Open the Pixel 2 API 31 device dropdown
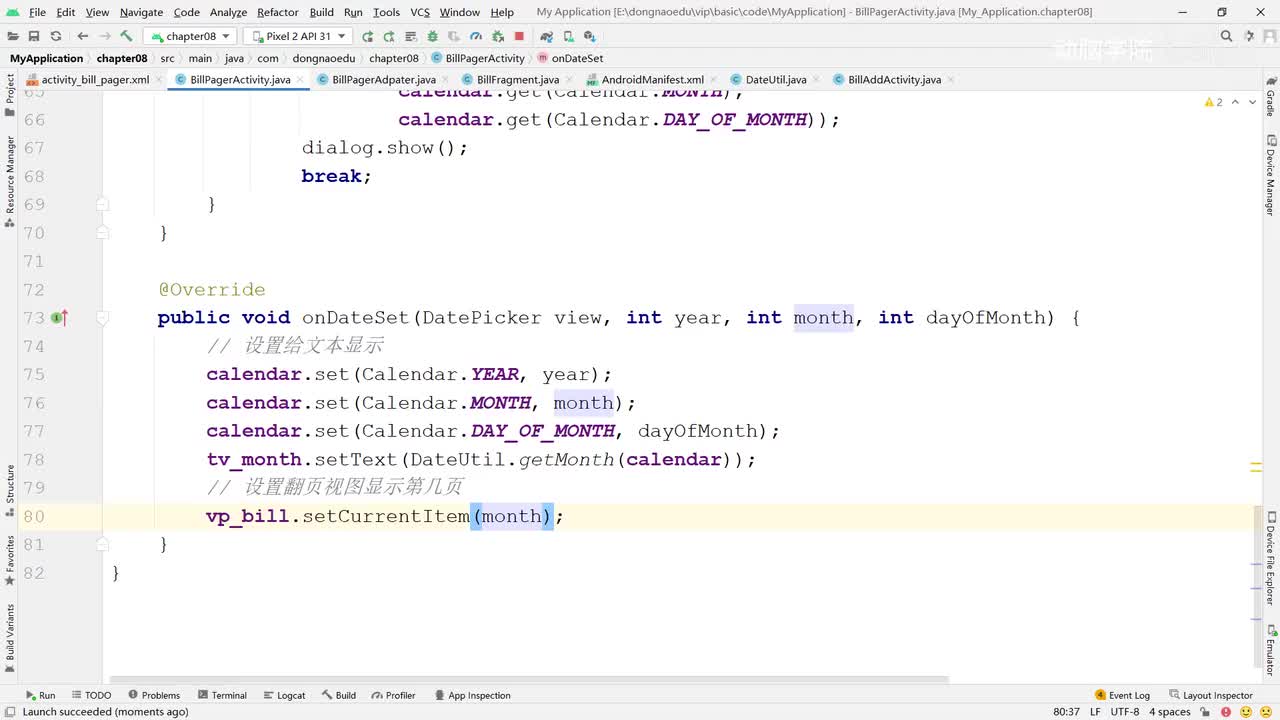This screenshot has height=720, width=1280. (x=298, y=36)
